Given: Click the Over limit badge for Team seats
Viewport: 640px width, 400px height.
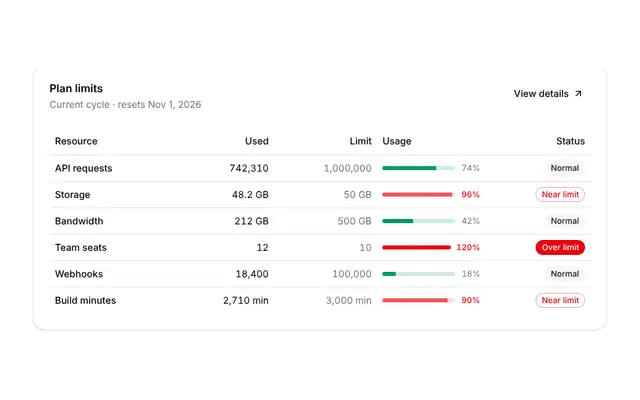Looking at the screenshot, I should [x=560, y=247].
